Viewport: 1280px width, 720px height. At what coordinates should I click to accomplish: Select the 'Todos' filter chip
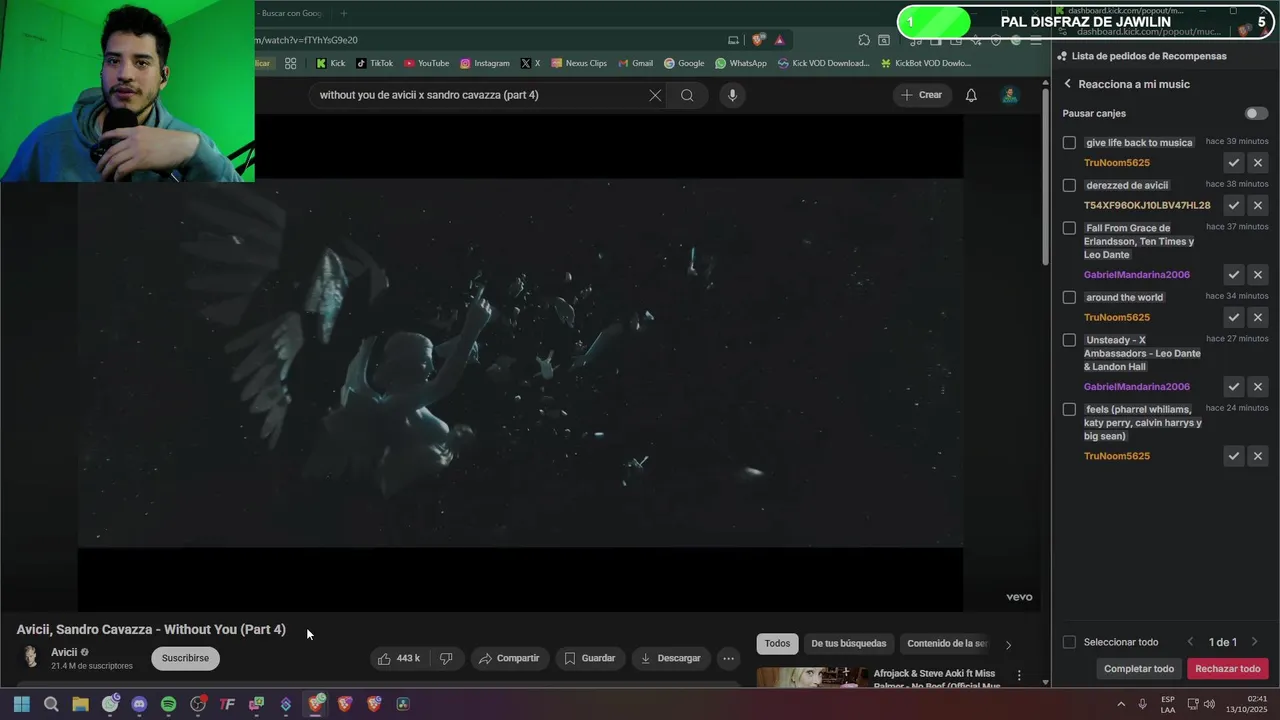click(x=777, y=644)
